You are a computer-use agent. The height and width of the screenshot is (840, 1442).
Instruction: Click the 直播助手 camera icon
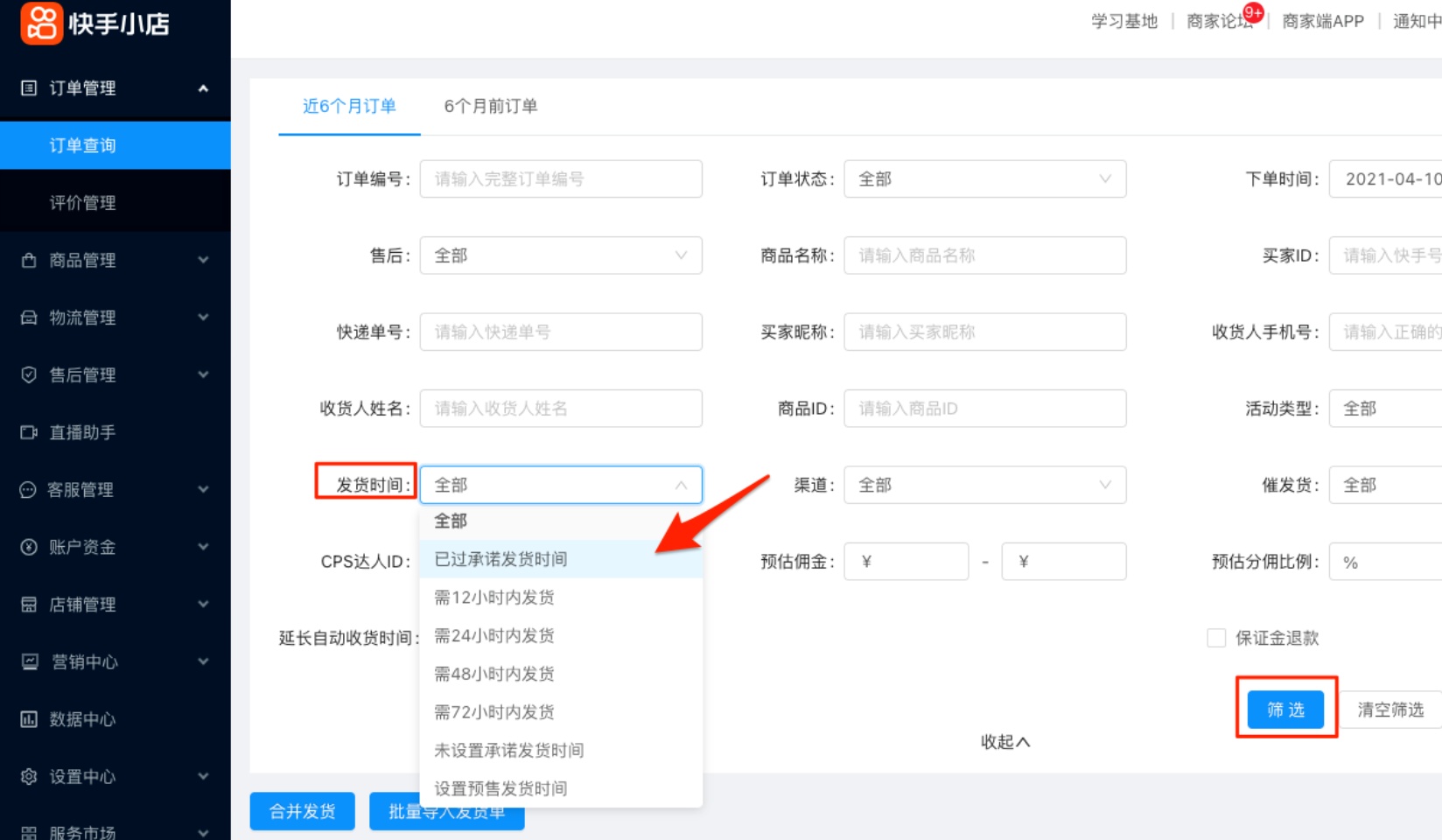coord(29,432)
